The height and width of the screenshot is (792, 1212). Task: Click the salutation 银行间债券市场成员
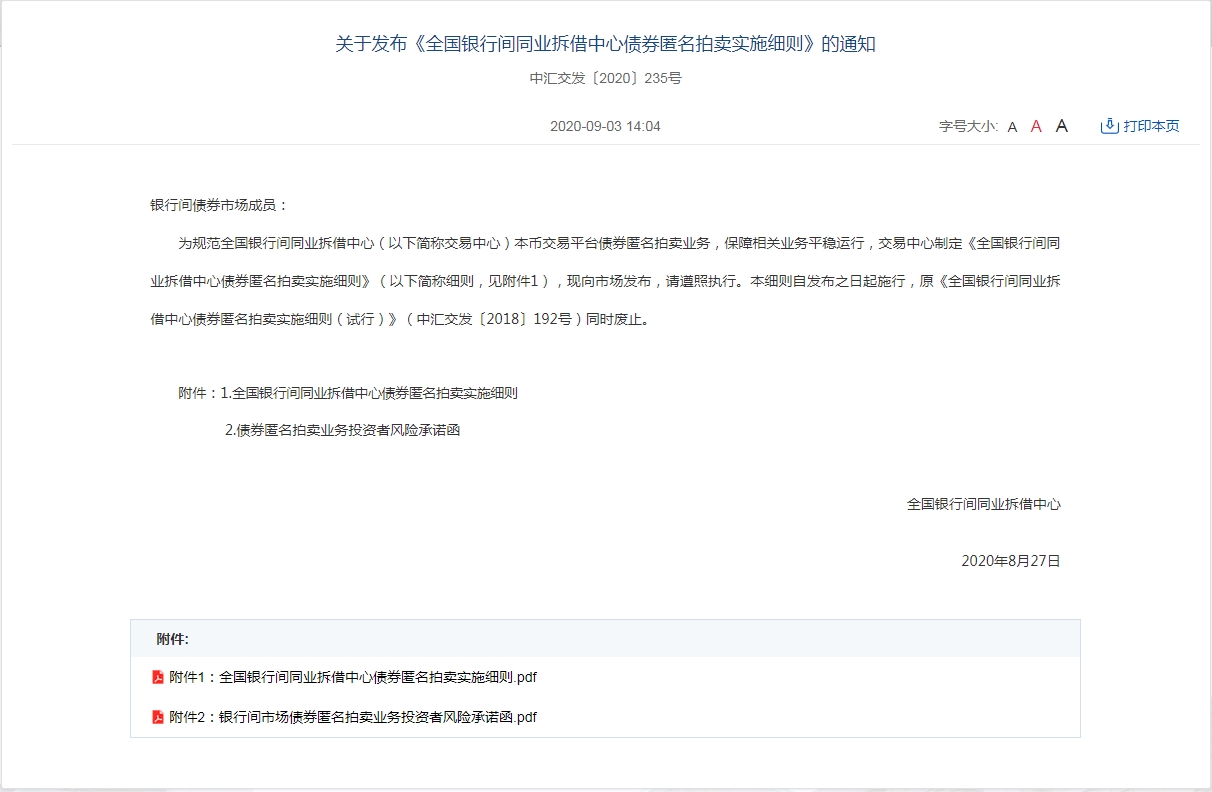(x=218, y=205)
